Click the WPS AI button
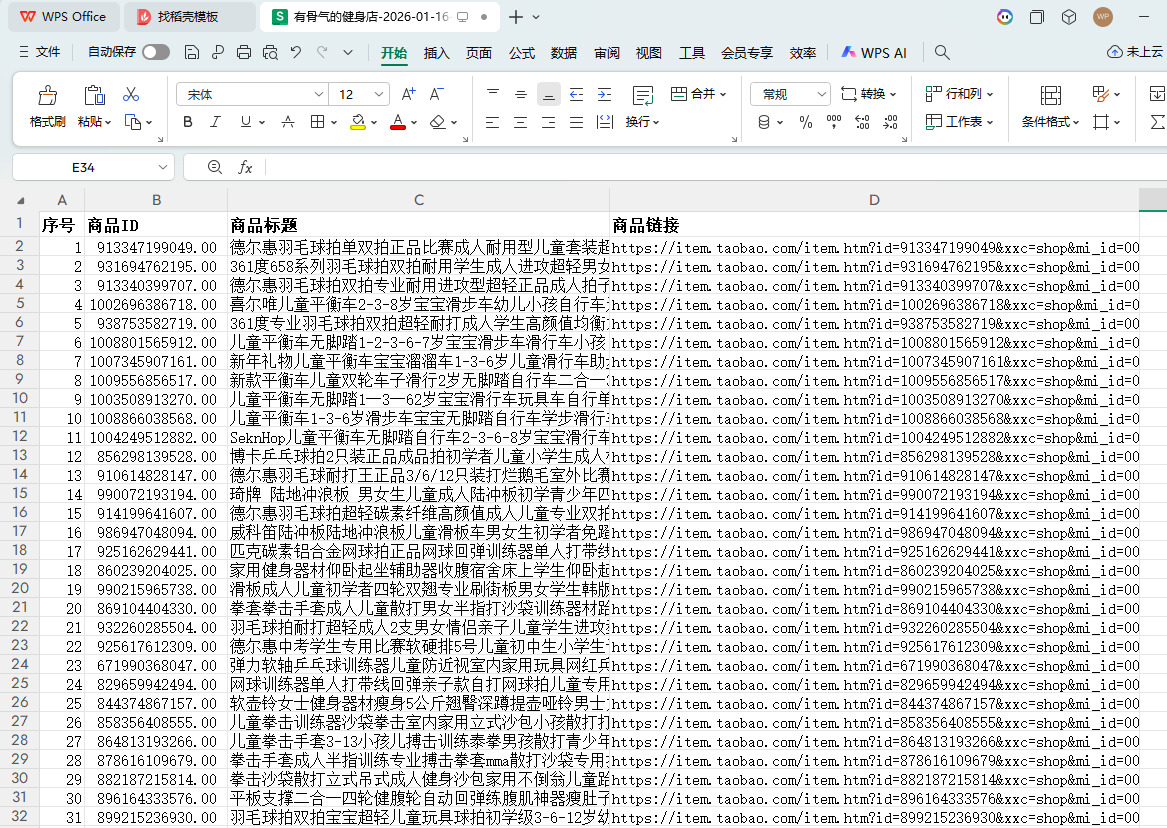 [874, 52]
